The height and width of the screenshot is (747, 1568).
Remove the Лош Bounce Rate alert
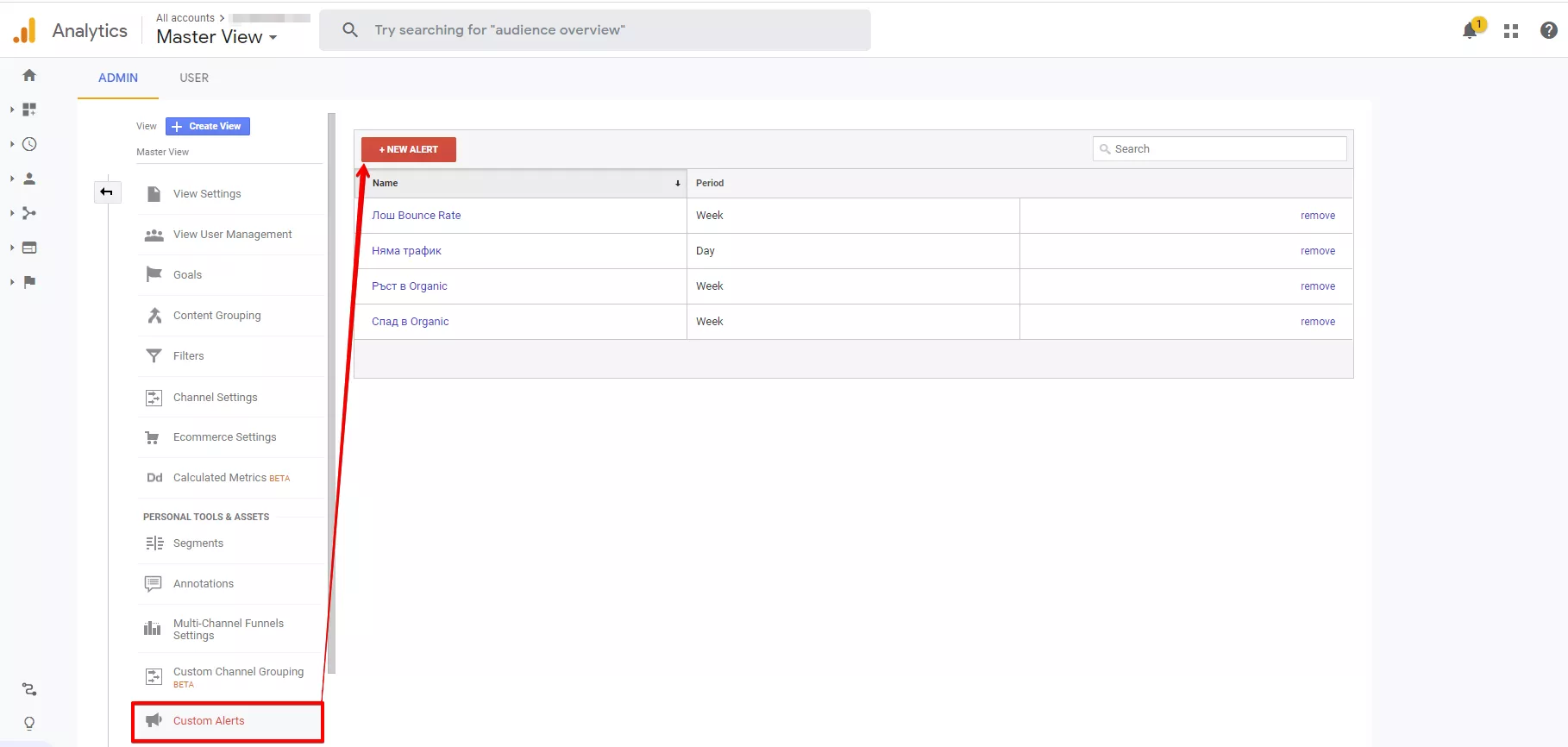point(1318,216)
